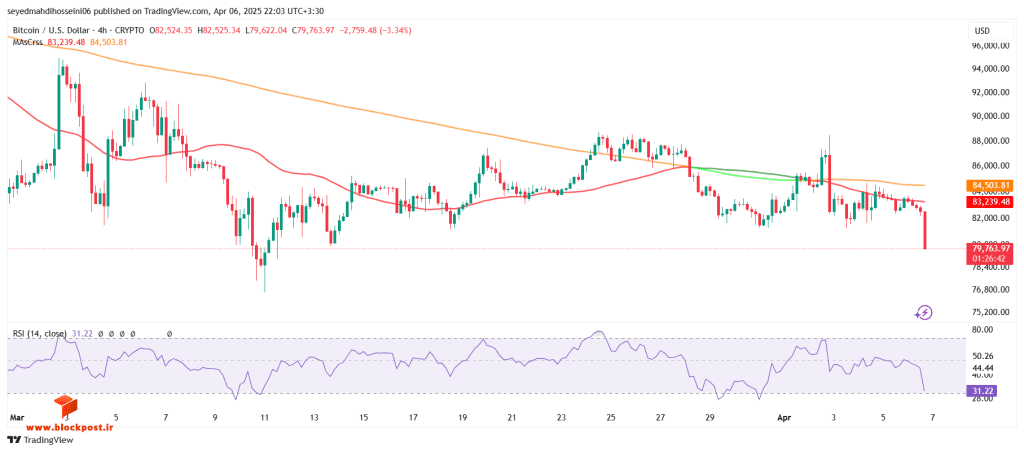Click the MAsCrss indicator label
Image resolution: width=1024 pixels, height=452 pixels.
tap(27, 42)
